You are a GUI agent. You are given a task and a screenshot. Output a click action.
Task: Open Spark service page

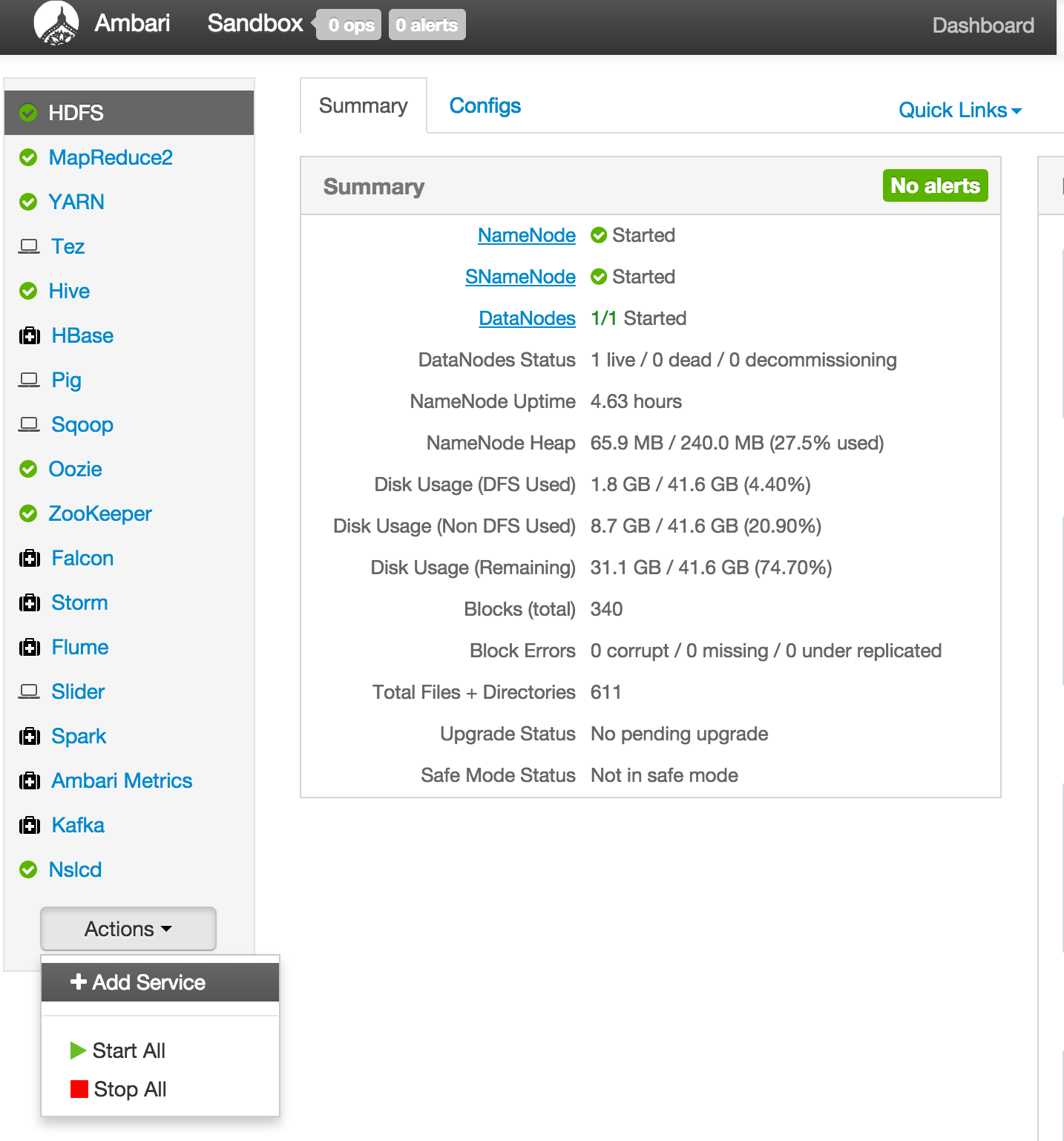(x=79, y=736)
